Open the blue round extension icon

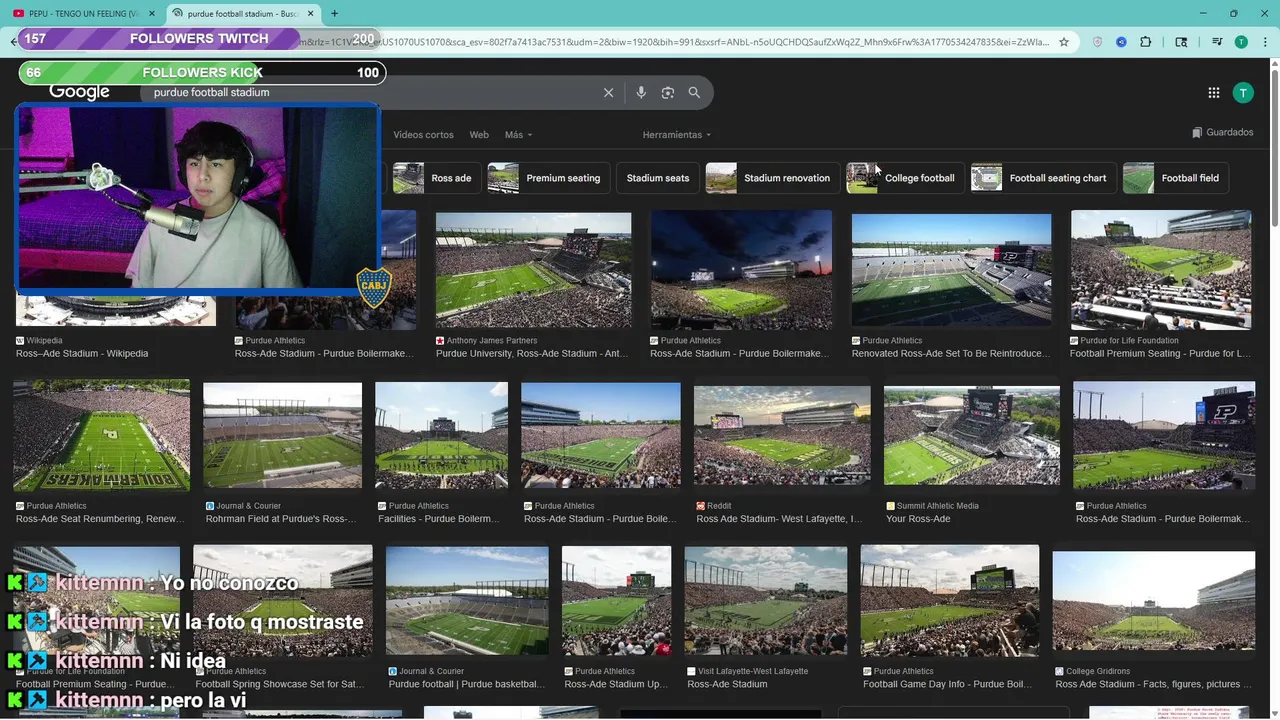pos(1121,42)
